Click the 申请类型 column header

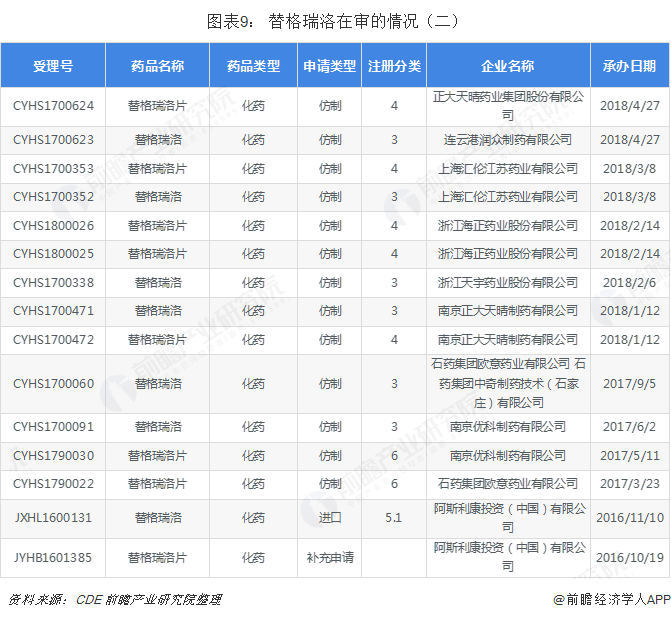(330, 65)
